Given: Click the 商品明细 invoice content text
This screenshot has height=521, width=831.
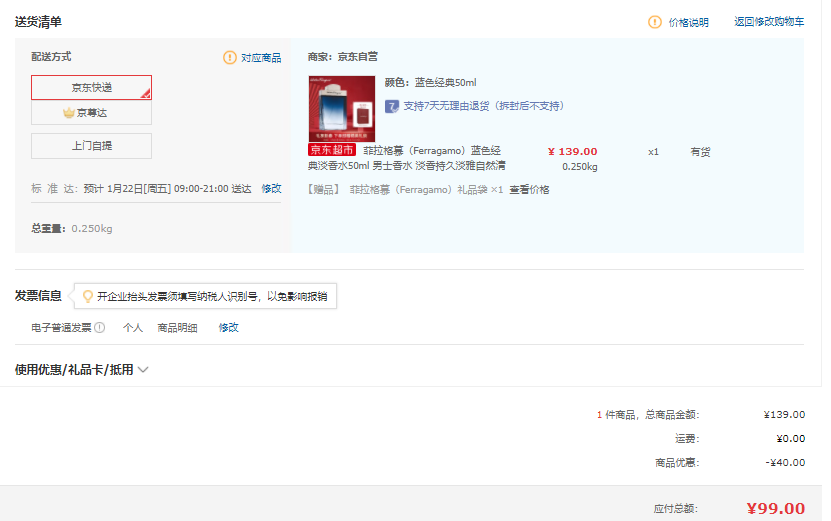Looking at the screenshot, I should click(x=177, y=328).
